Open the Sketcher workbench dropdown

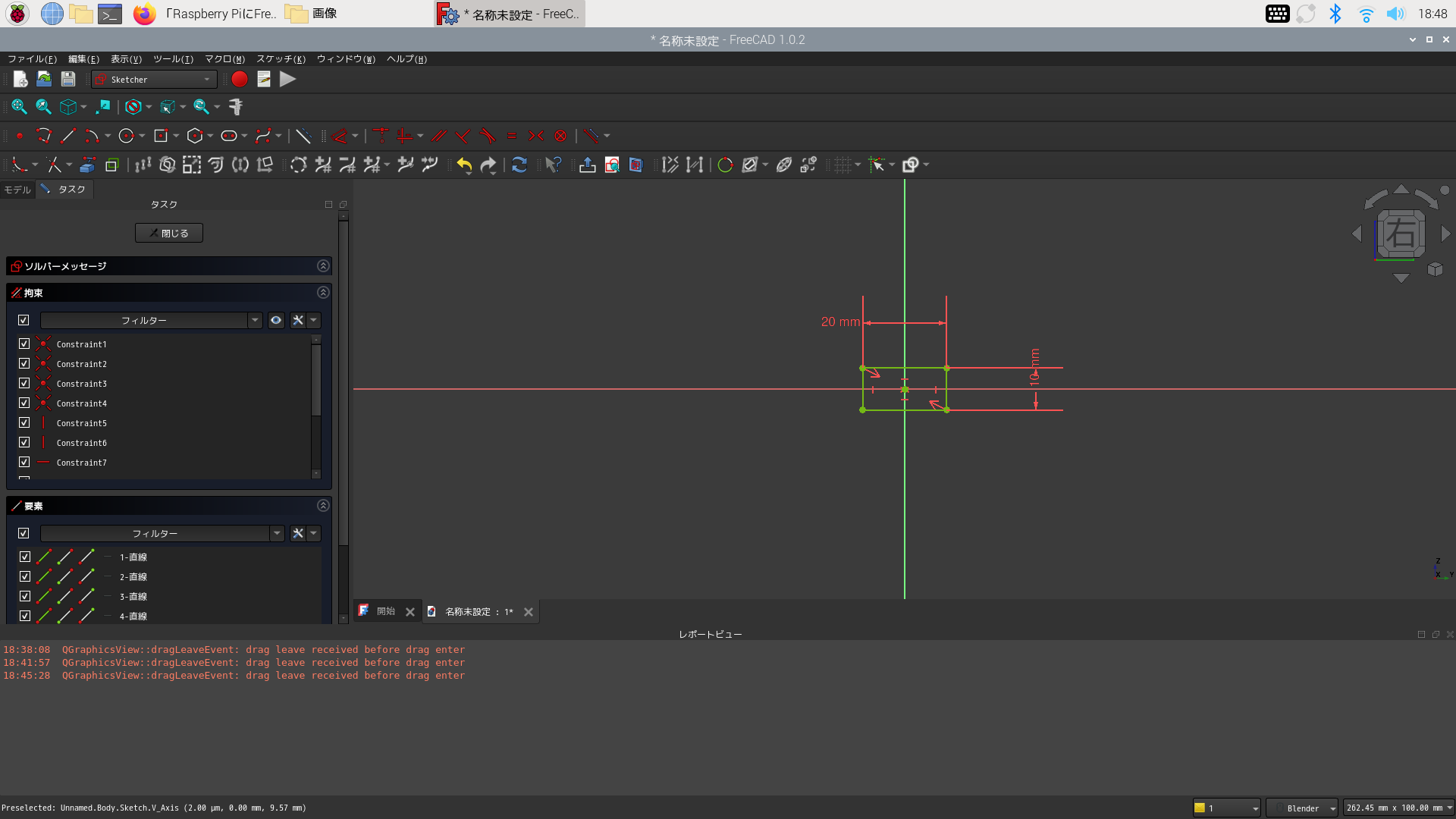(155, 79)
